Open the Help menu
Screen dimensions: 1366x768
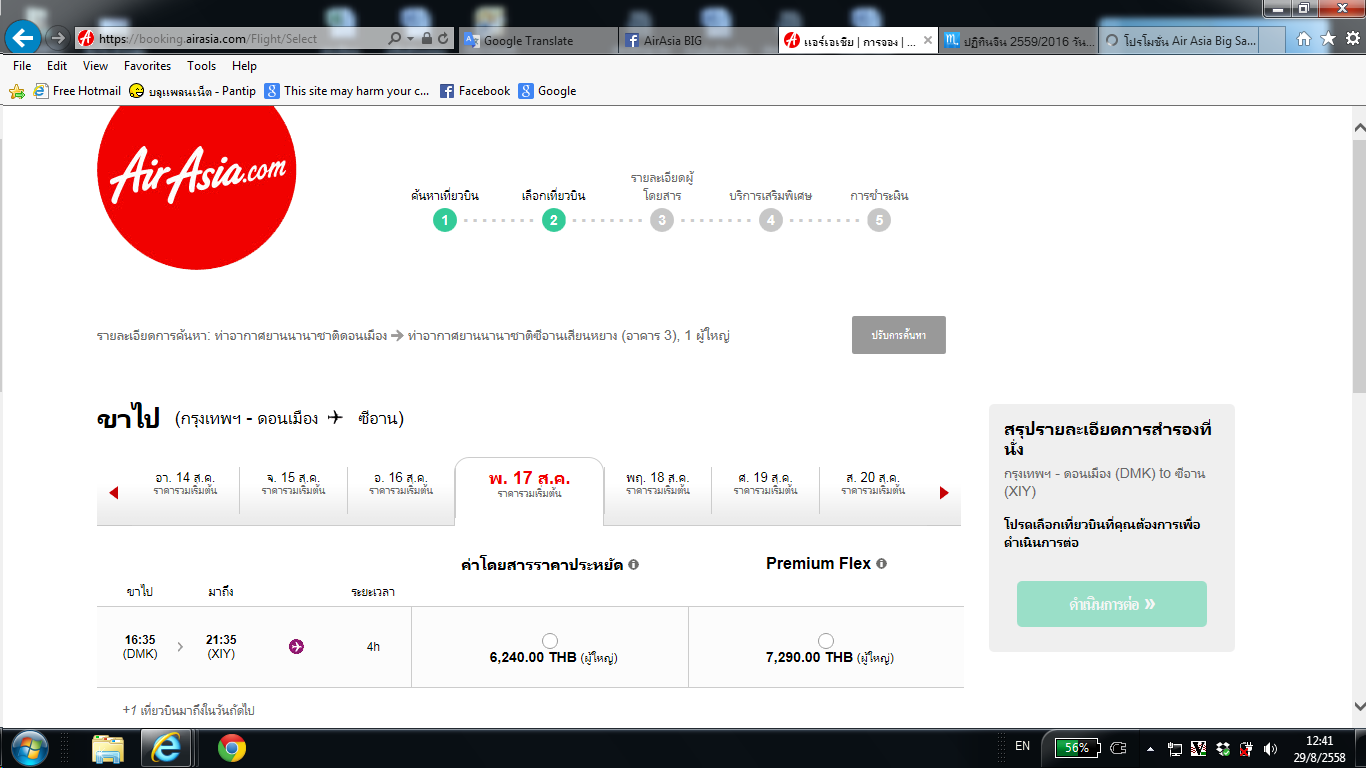pos(244,66)
